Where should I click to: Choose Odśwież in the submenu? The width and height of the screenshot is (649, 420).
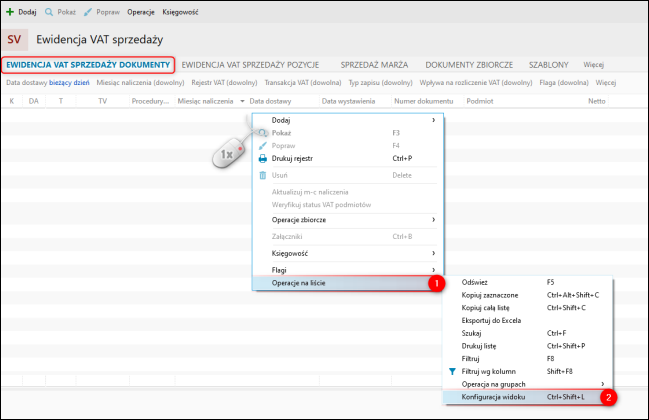[527, 282]
